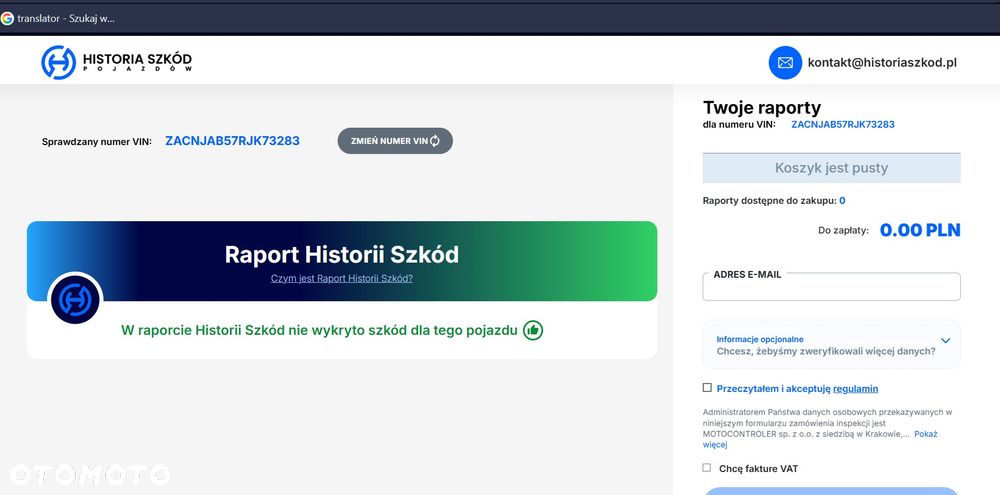This screenshot has width=1000, height=495.
Task: Click the refresh arrows icon on the VIN button
Action: (x=435, y=141)
